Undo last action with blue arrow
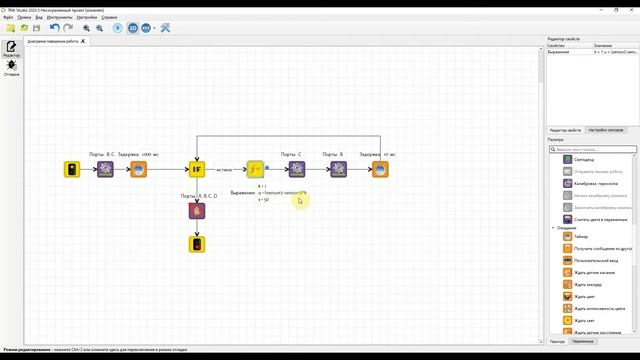Screen dimensions: 640x360 [55, 28]
